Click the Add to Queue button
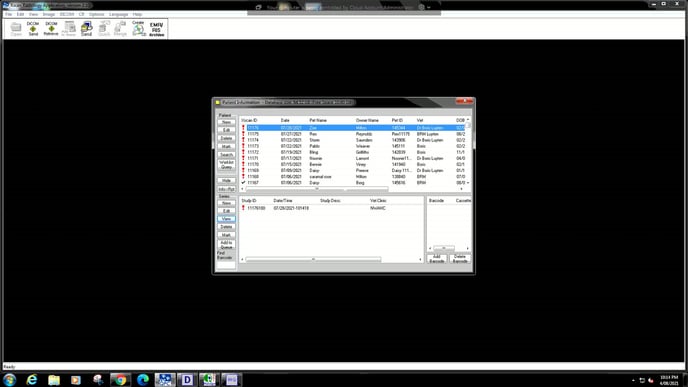Screen dimensions: 688x387 [x=226, y=245]
